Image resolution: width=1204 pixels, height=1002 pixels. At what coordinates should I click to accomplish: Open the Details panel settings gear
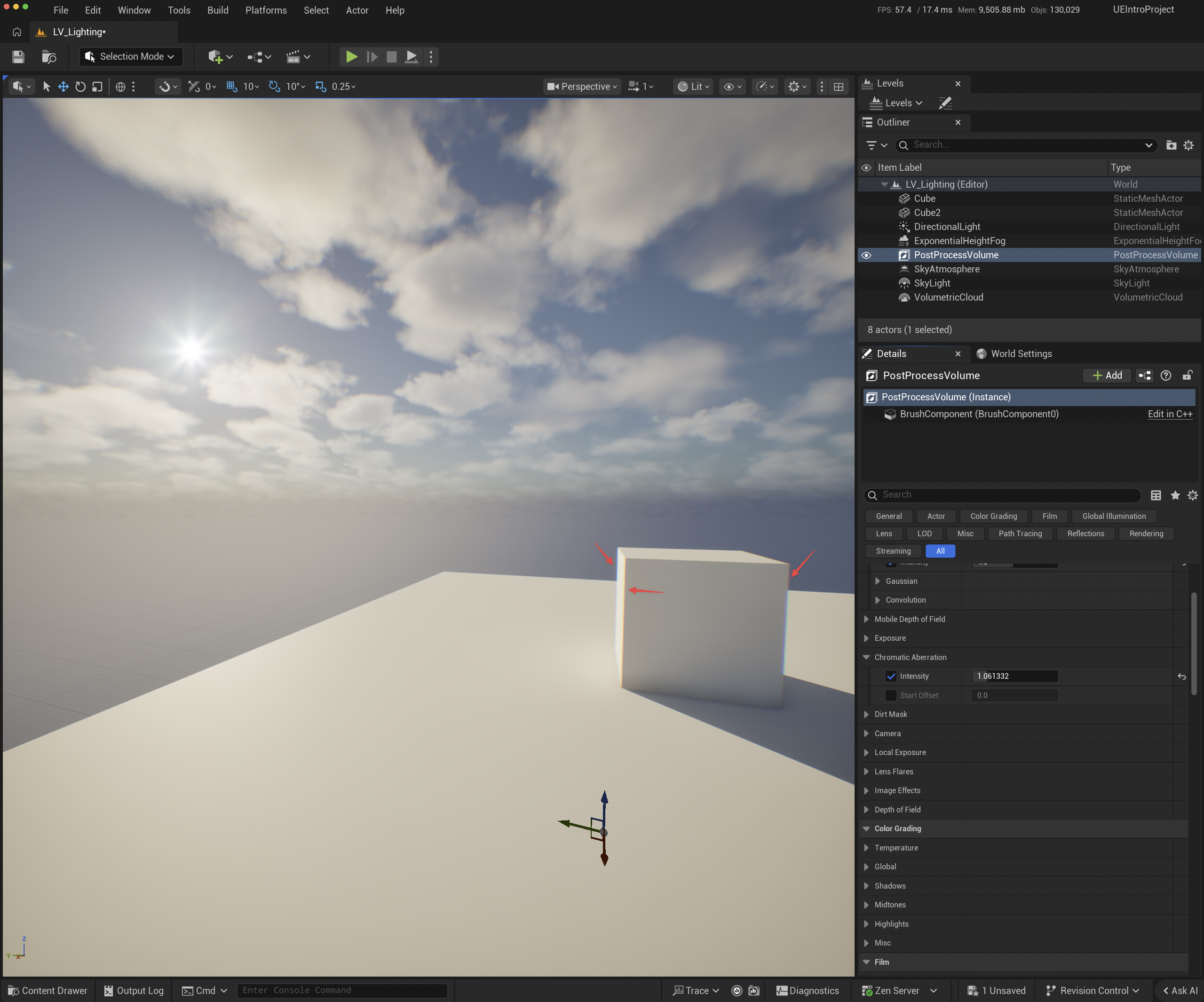point(1193,495)
